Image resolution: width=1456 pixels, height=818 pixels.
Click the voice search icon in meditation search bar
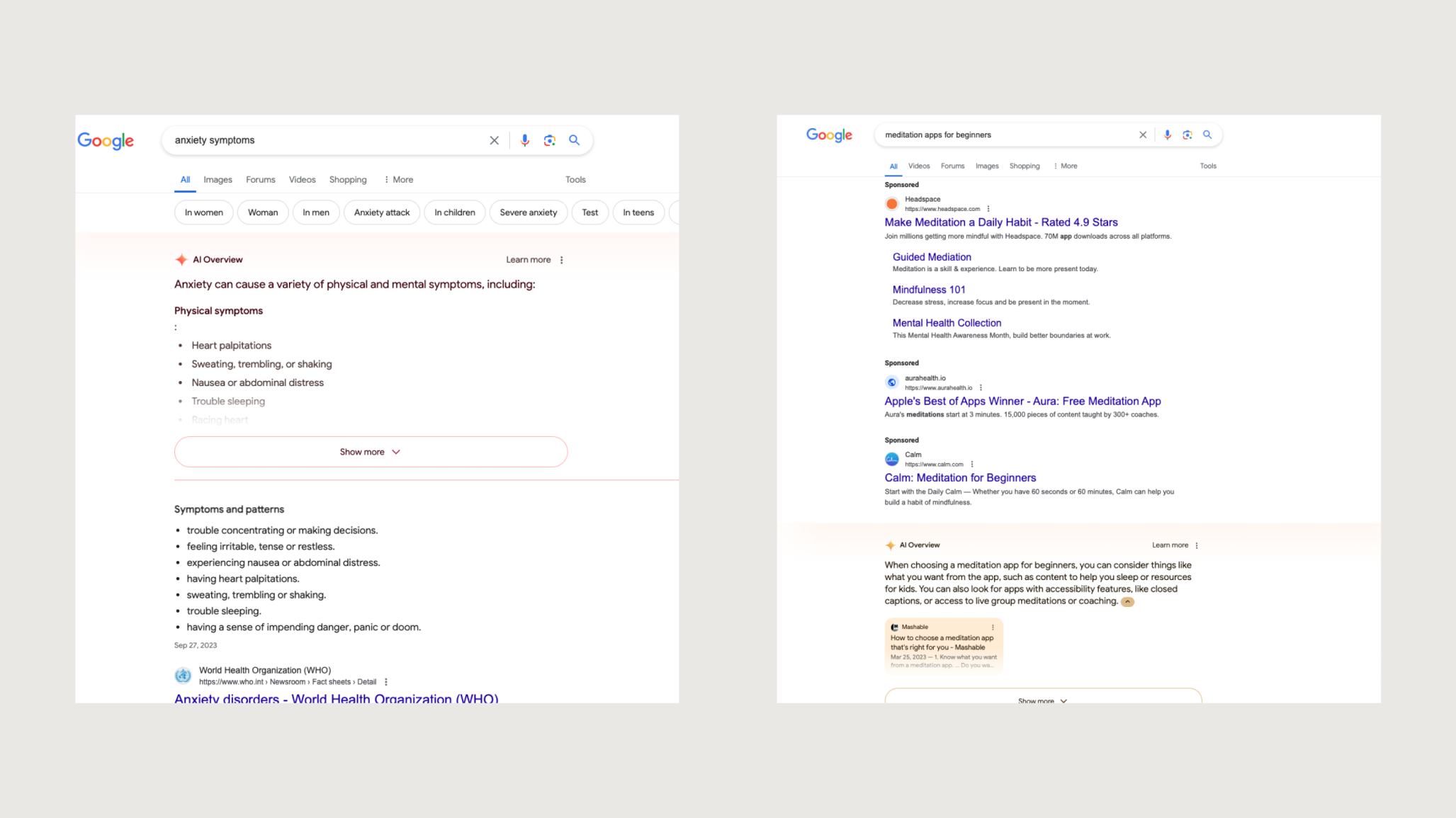[x=1167, y=135]
